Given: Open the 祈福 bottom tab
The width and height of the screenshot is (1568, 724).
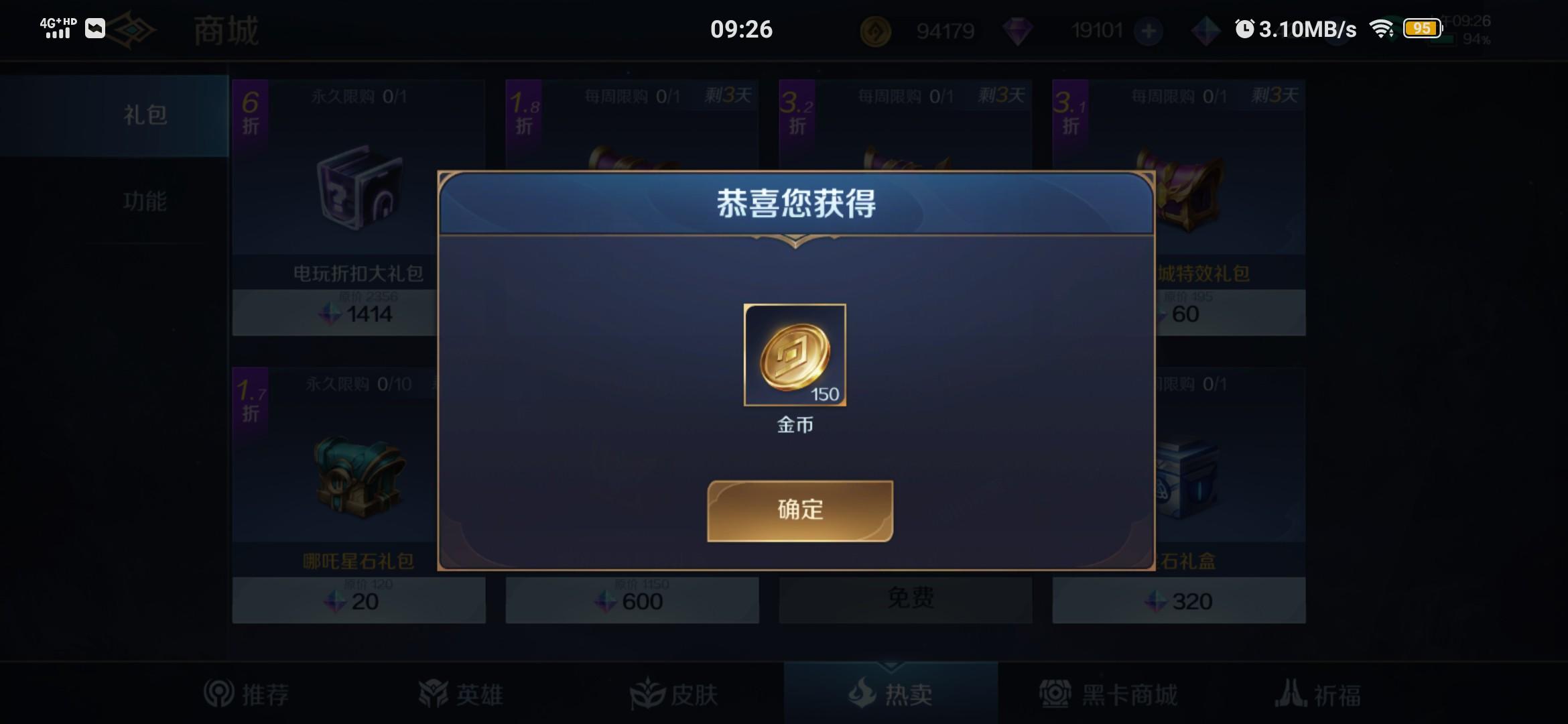Looking at the screenshot, I should tap(1318, 695).
